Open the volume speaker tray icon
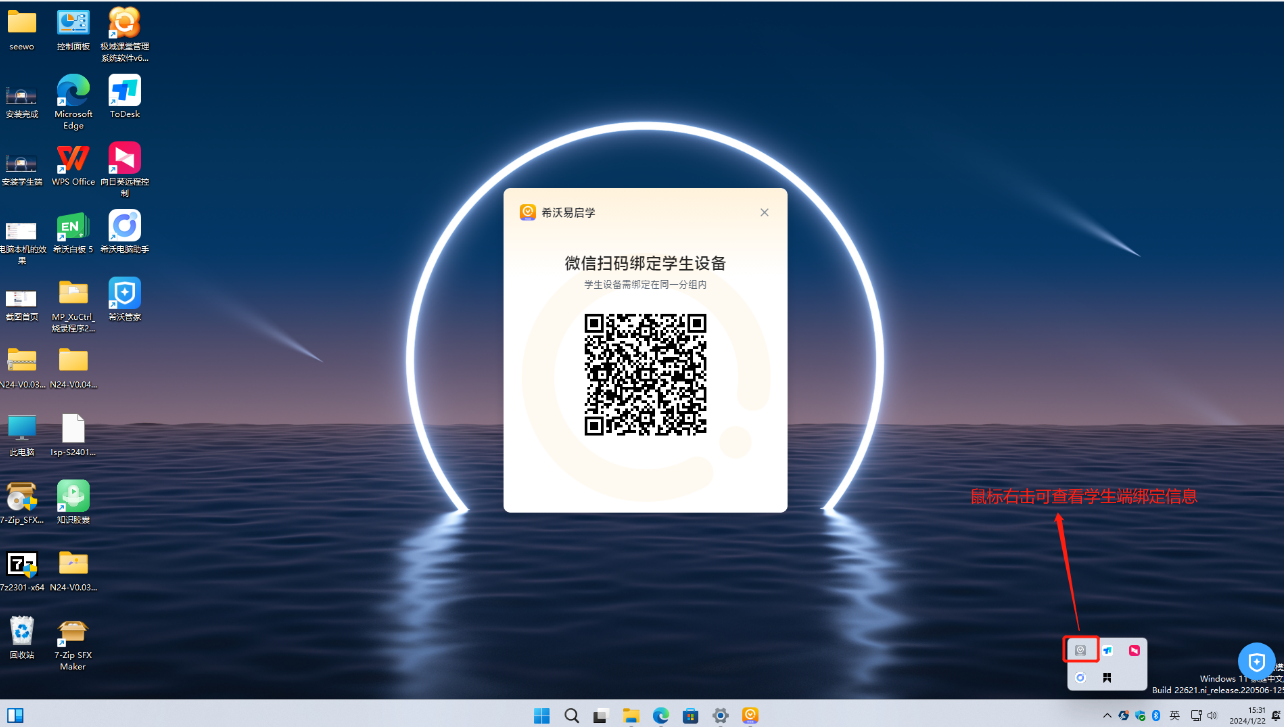Screen dimensions: 1284x727 (x=1212, y=715)
